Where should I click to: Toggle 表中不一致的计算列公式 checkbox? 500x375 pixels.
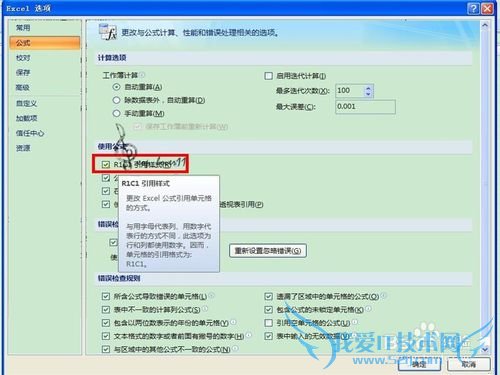coord(106,310)
